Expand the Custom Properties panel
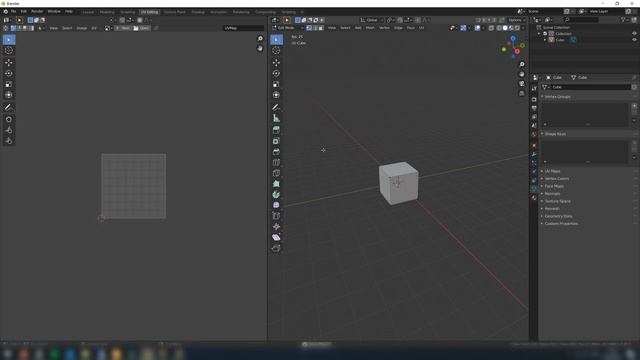 coord(561,224)
